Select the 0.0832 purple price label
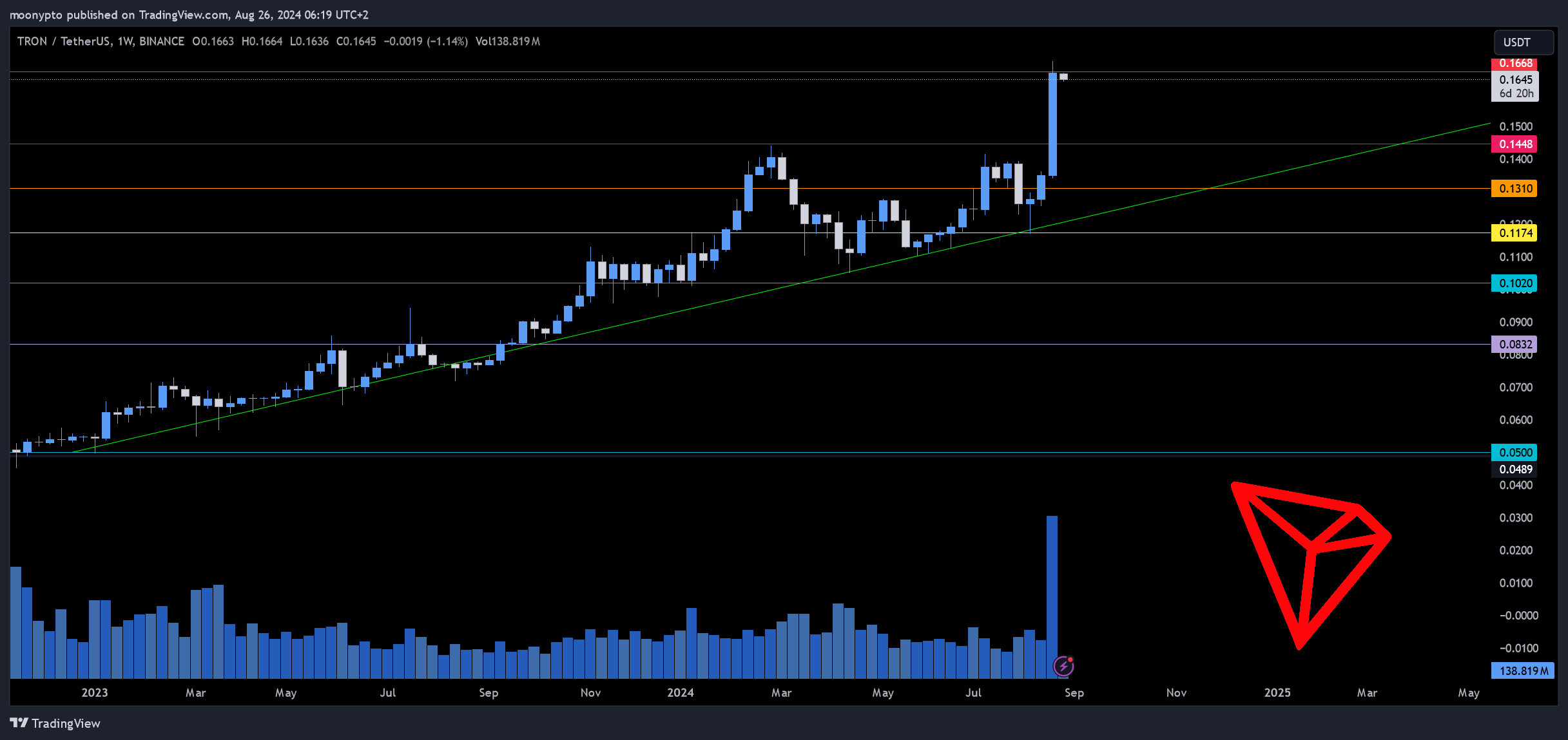This screenshot has height=740, width=1568. tap(1515, 345)
